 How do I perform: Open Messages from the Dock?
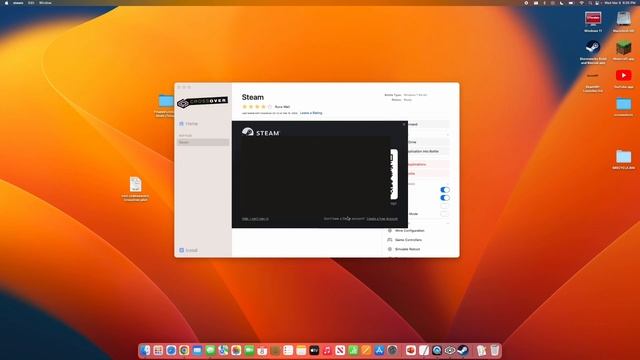coord(210,350)
